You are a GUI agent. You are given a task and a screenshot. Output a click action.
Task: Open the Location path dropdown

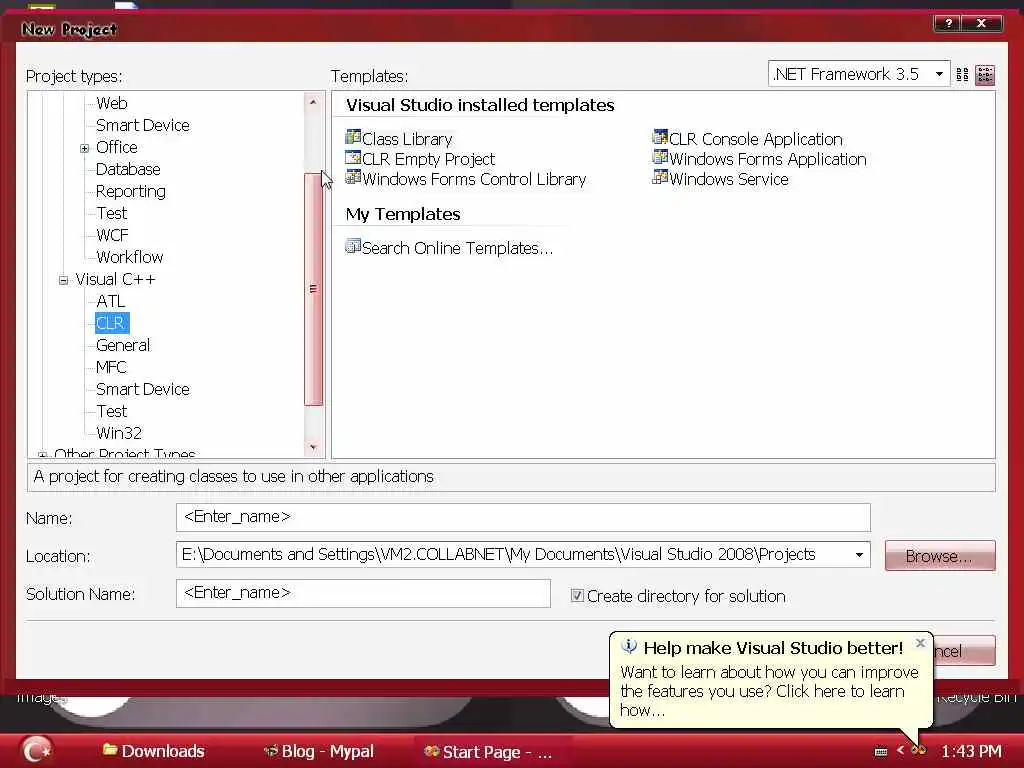click(859, 554)
